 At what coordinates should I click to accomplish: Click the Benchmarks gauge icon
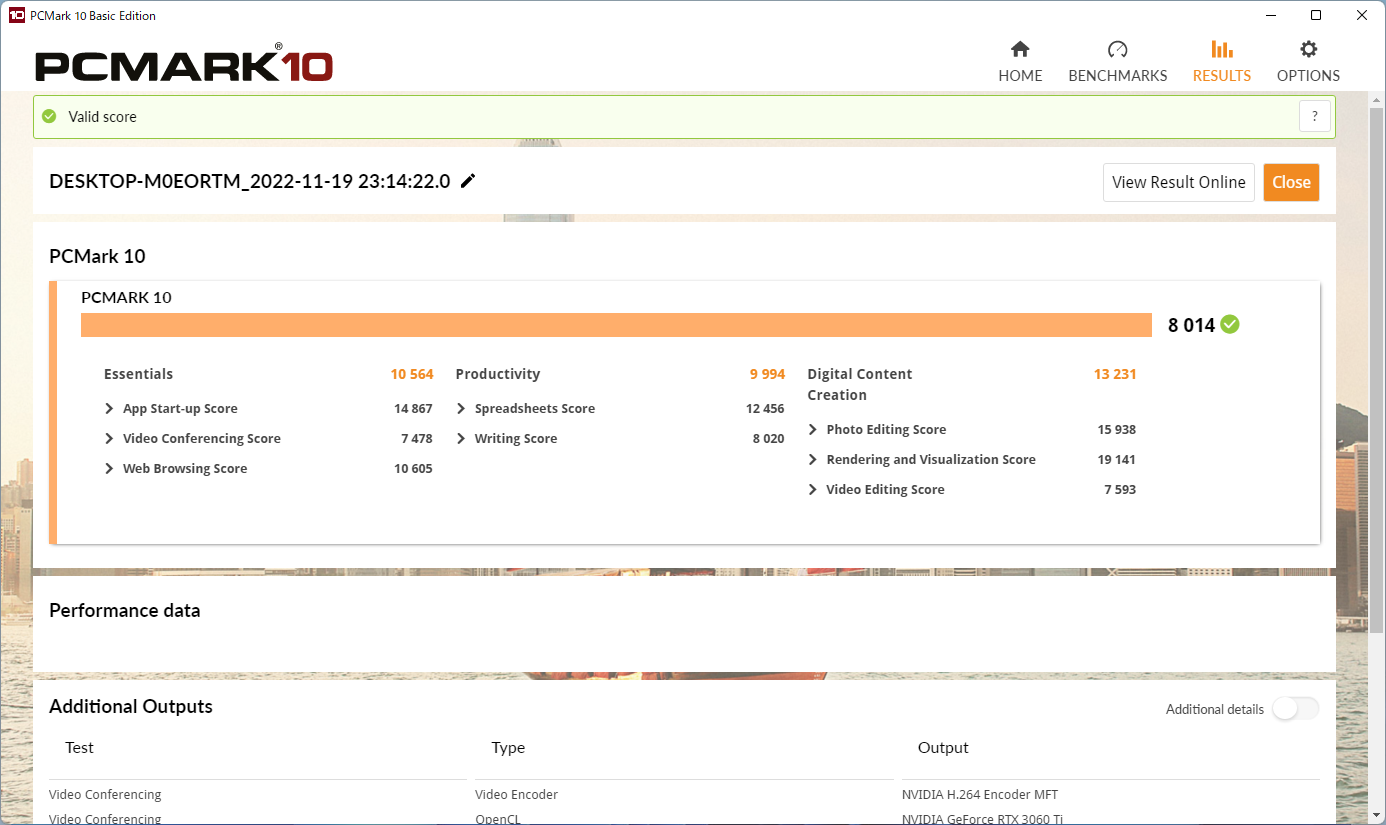pyautogui.click(x=1118, y=49)
